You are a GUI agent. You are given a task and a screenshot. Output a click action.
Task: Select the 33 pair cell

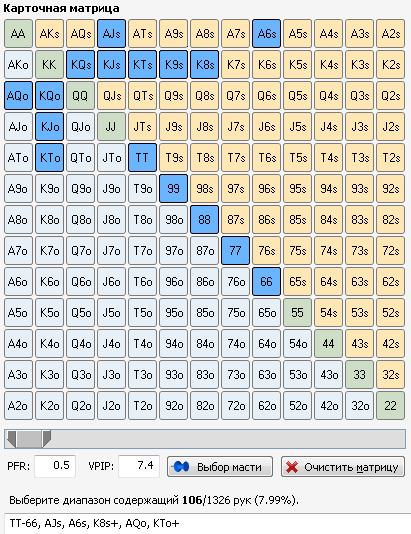click(x=359, y=374)
